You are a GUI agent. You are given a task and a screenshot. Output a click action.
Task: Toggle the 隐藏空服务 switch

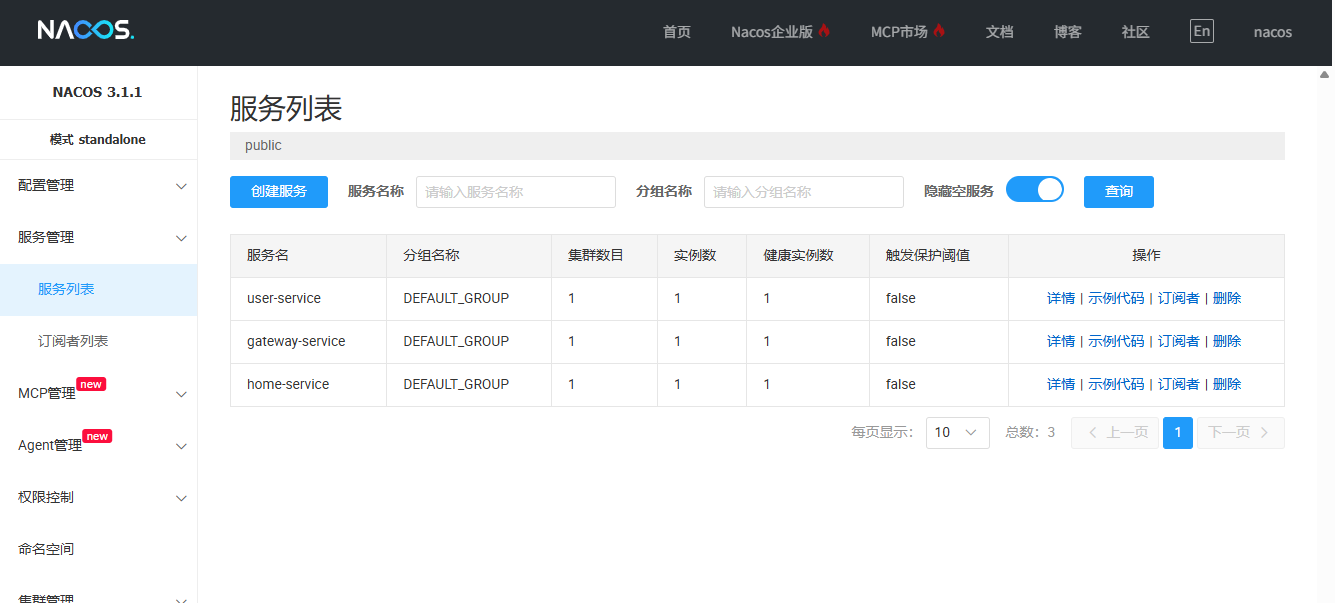point(1034,190)
